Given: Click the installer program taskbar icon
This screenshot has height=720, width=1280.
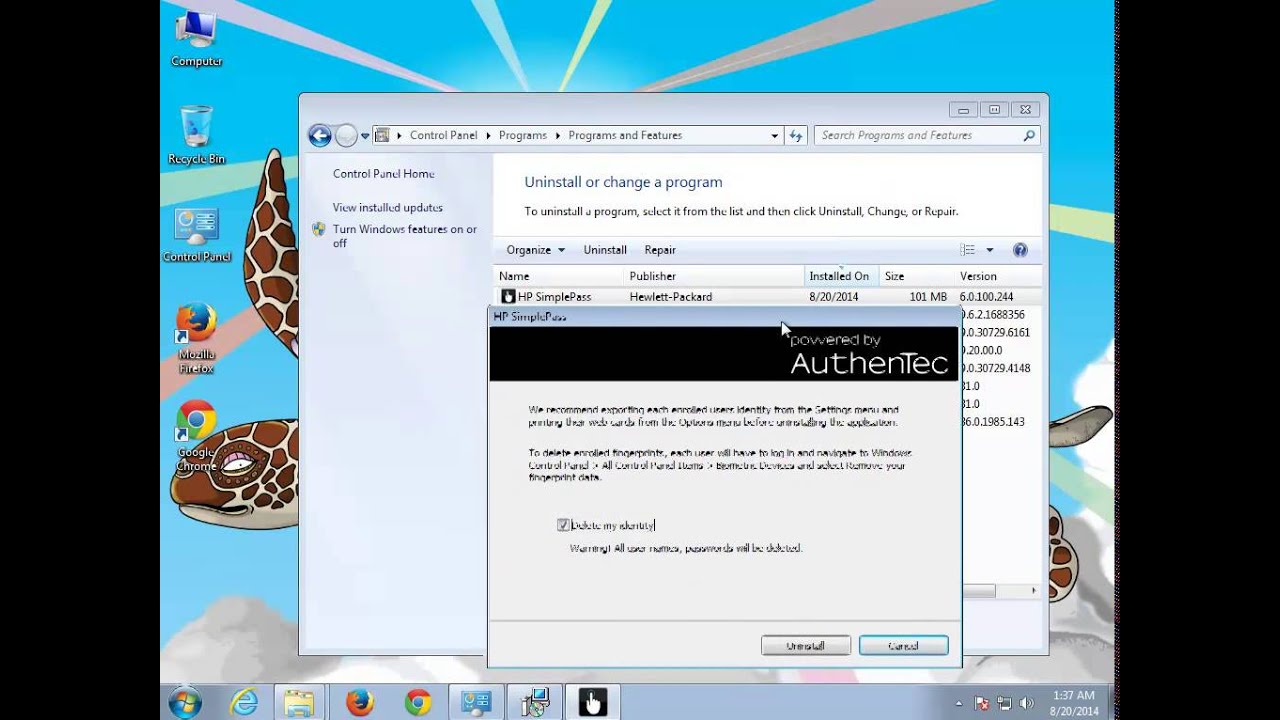Looking at the screenshot, I should pyautogui.click(x=534, y=702).
